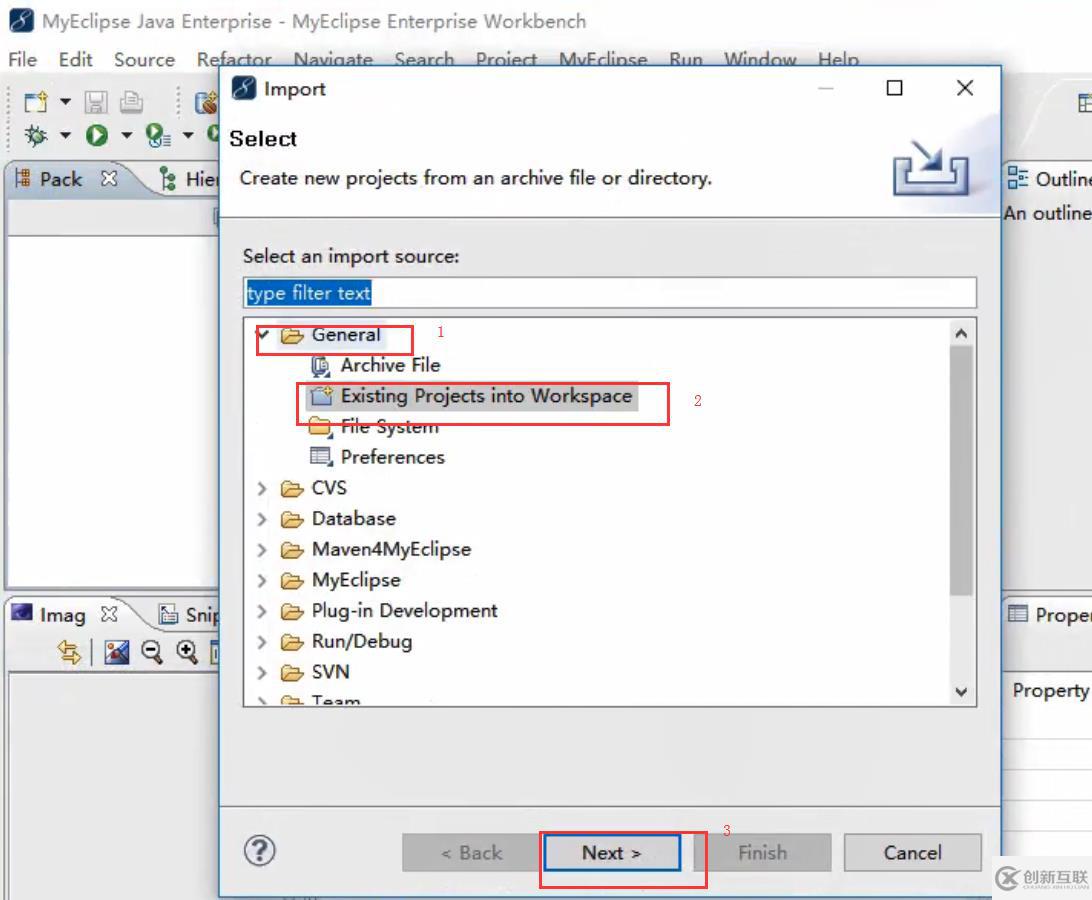
Task: Click the import list scroll up arrow
Action: click(962, 334)
